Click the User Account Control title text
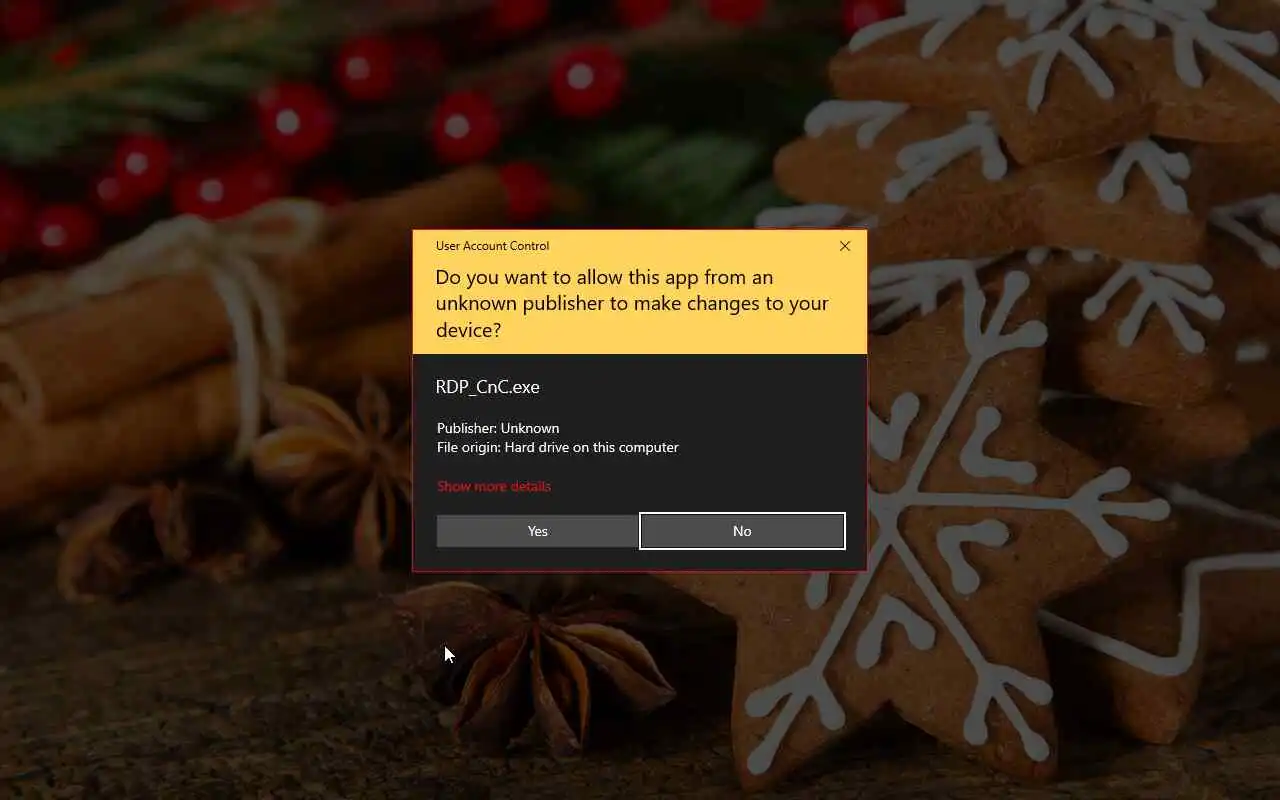 492,246
